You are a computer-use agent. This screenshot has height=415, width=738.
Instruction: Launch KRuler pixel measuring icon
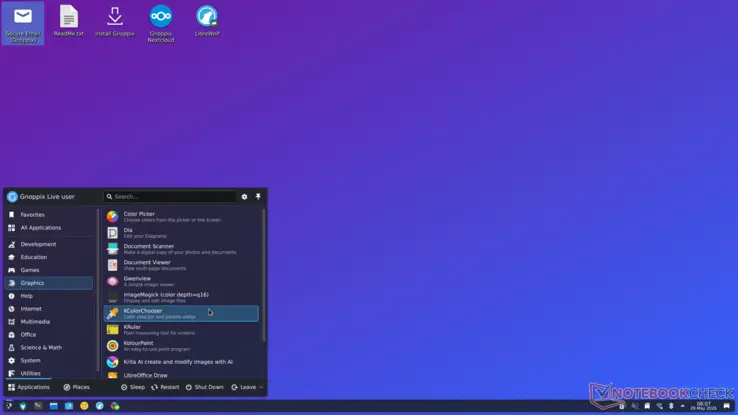(x=112, y=329)
